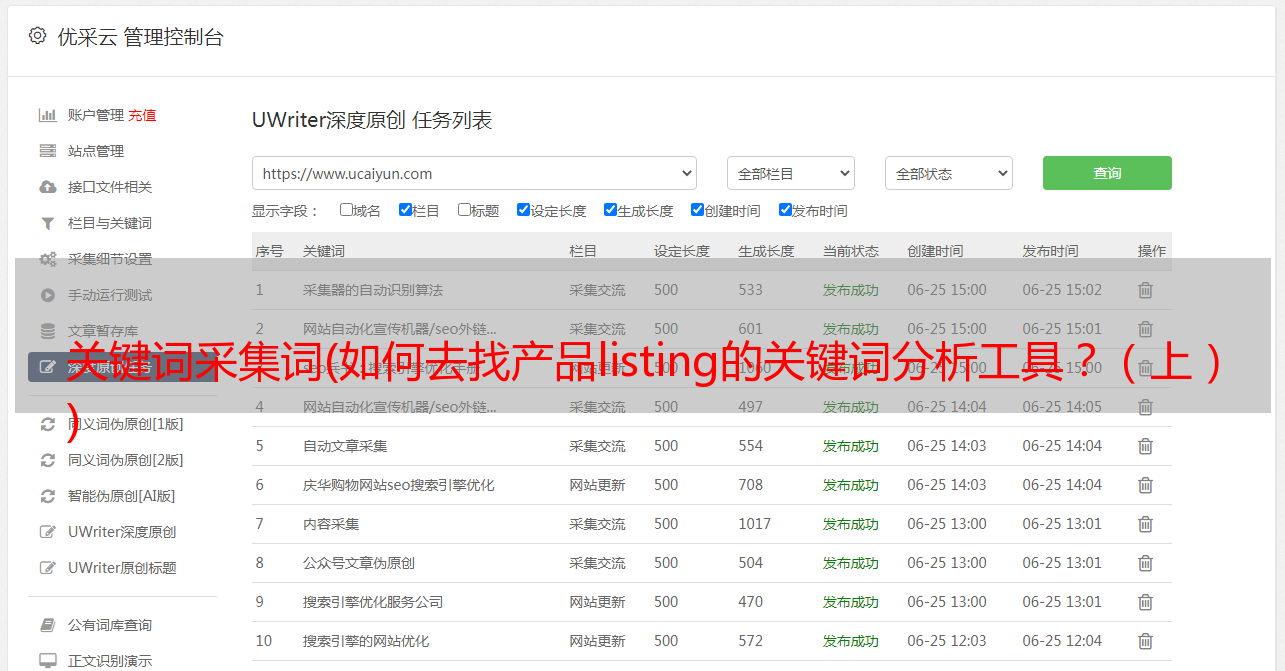Click publish time 06-25 12:04
Image resolution: width=1285 pixels, height=671 pixels.
[1062, 641]
